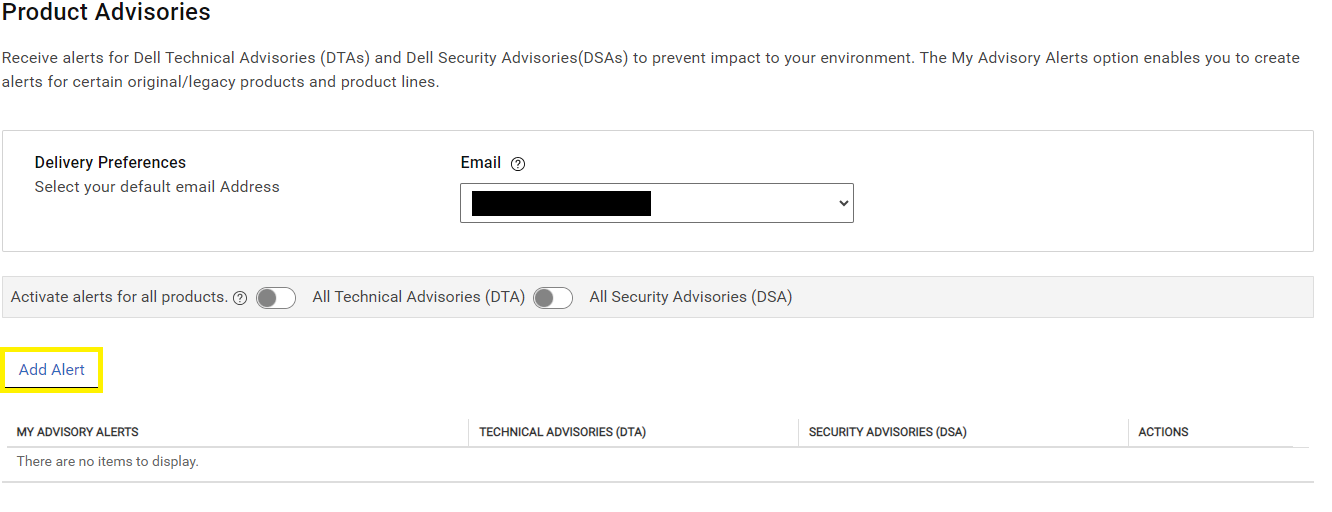The height and width of the screenshot is (512, 1332).
Task: Click the Technical Advisories (DTA) column header
Action: [562, 432]
